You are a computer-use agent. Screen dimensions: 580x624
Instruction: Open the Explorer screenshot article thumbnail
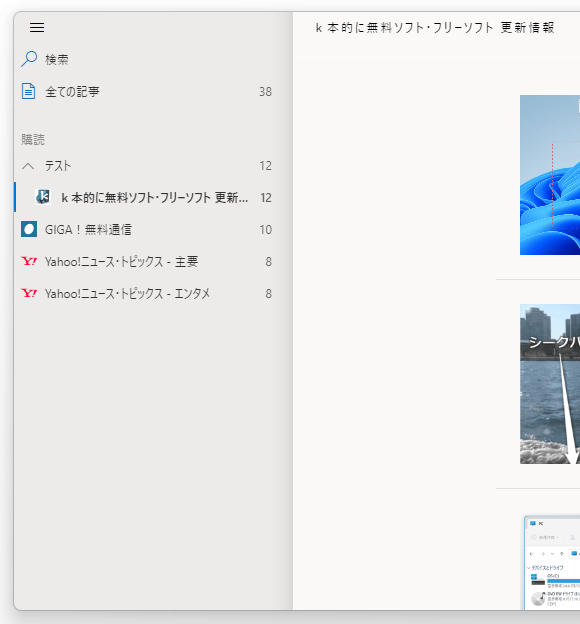(552, 563)
